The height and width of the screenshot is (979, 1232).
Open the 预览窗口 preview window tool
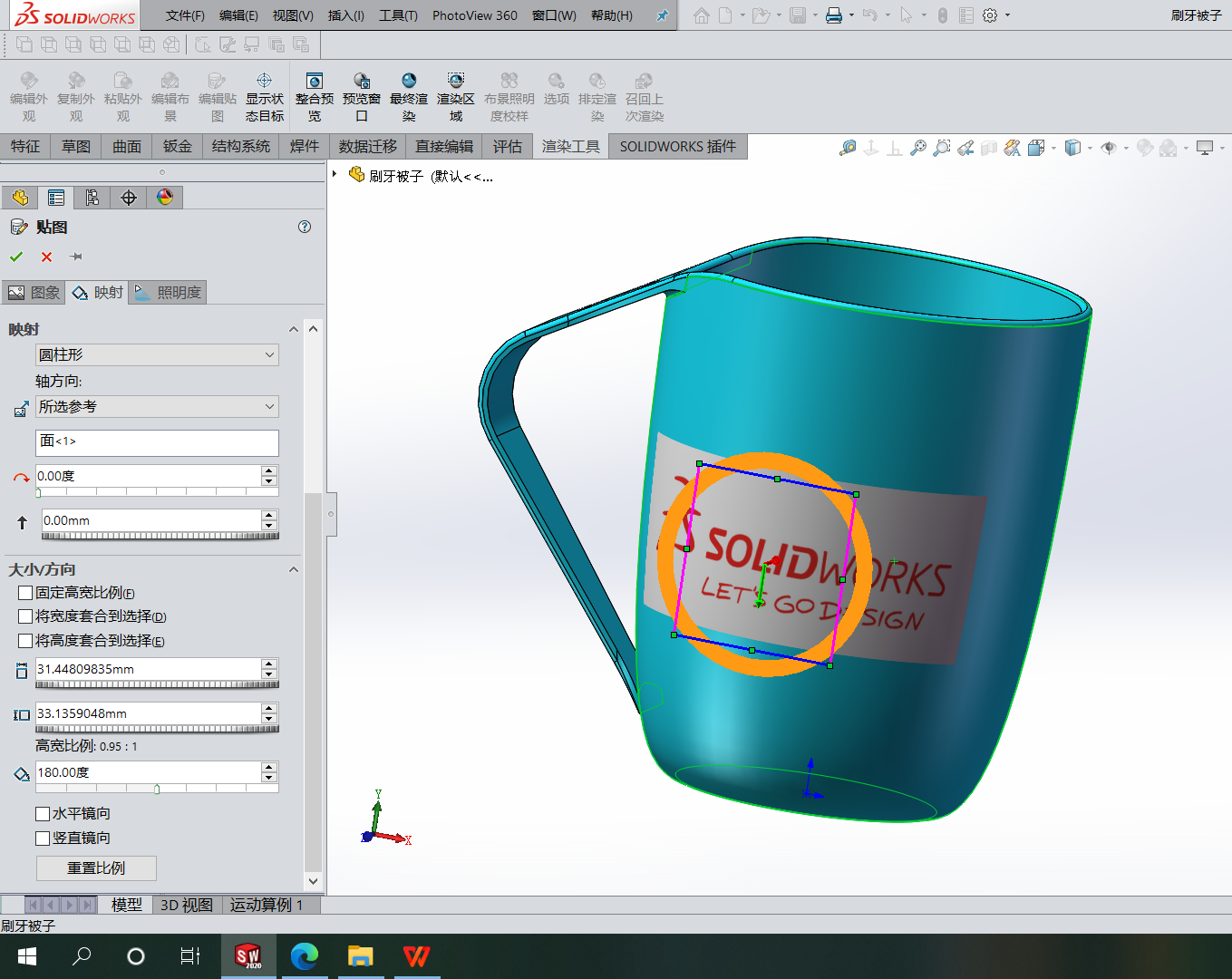pyautogui.click(x=361, y=96)
